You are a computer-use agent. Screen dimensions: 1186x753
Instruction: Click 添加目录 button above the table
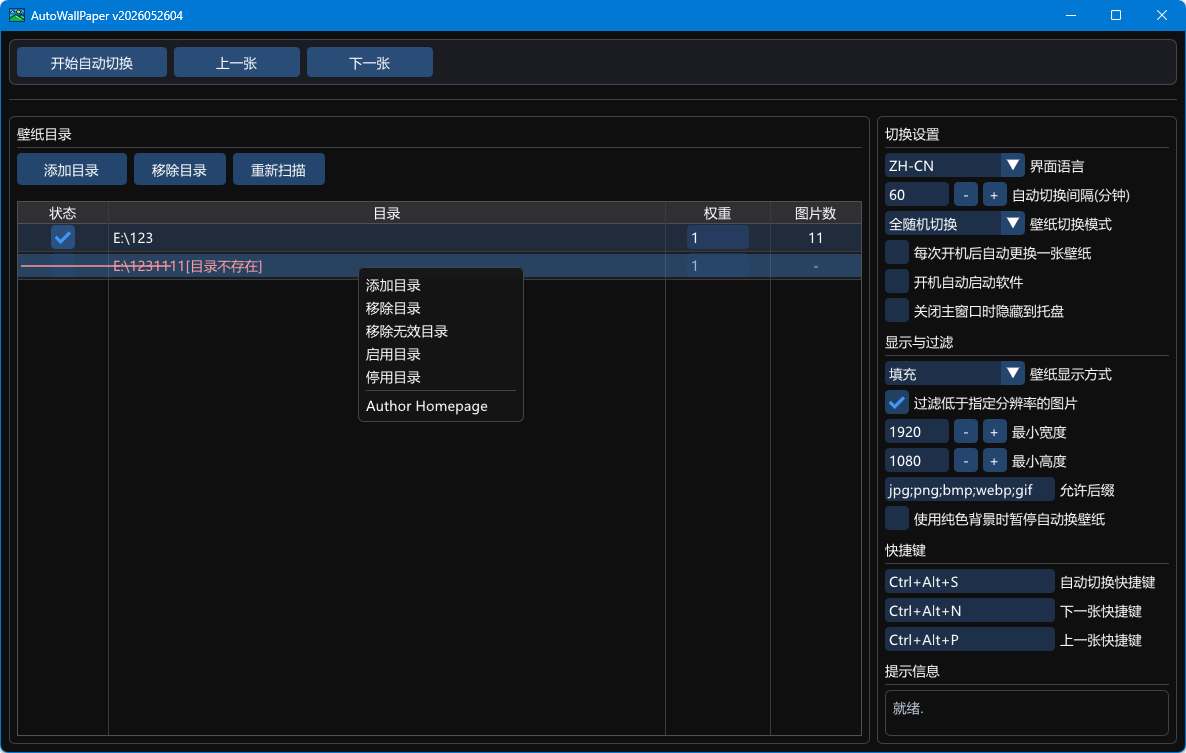click(72, 169)
